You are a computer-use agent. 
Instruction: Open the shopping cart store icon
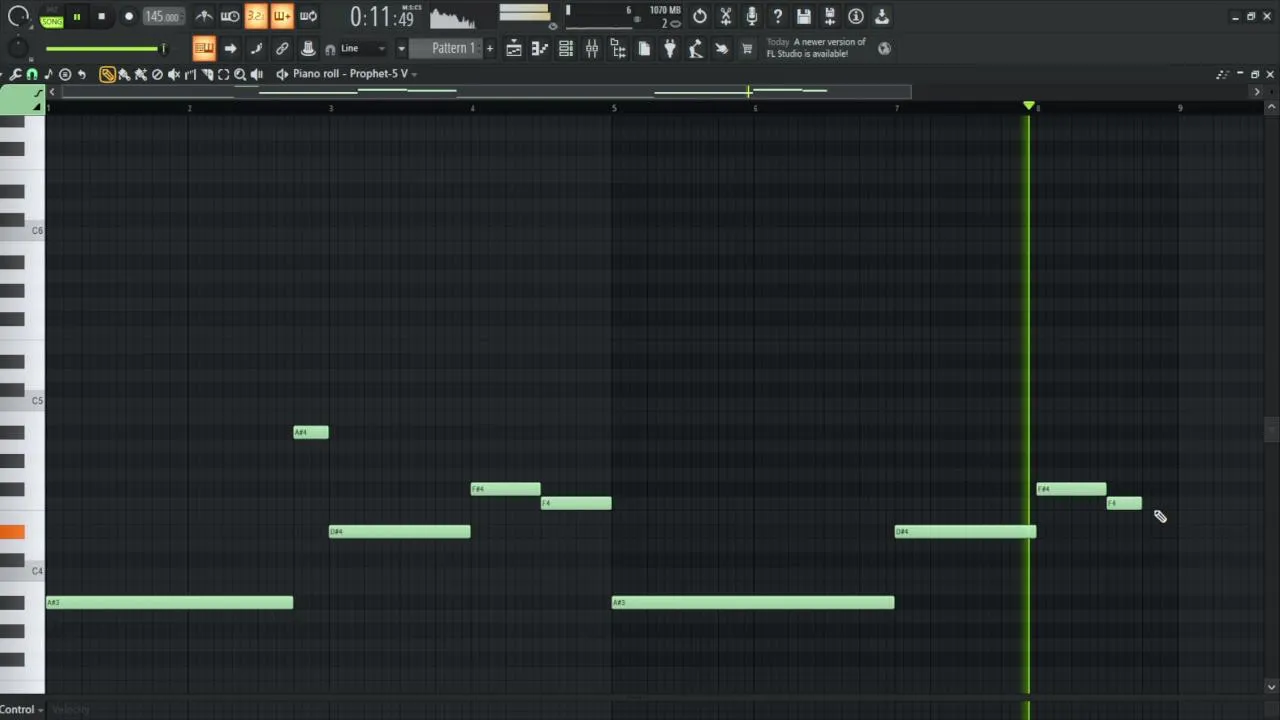(x=747, y=48)
